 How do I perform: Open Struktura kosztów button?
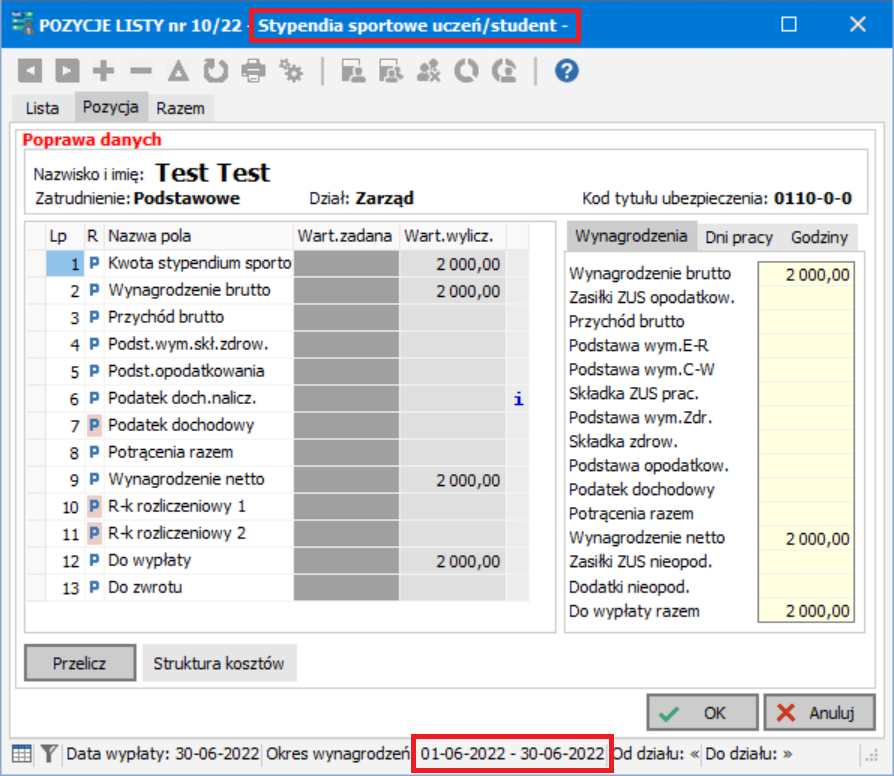219,663
